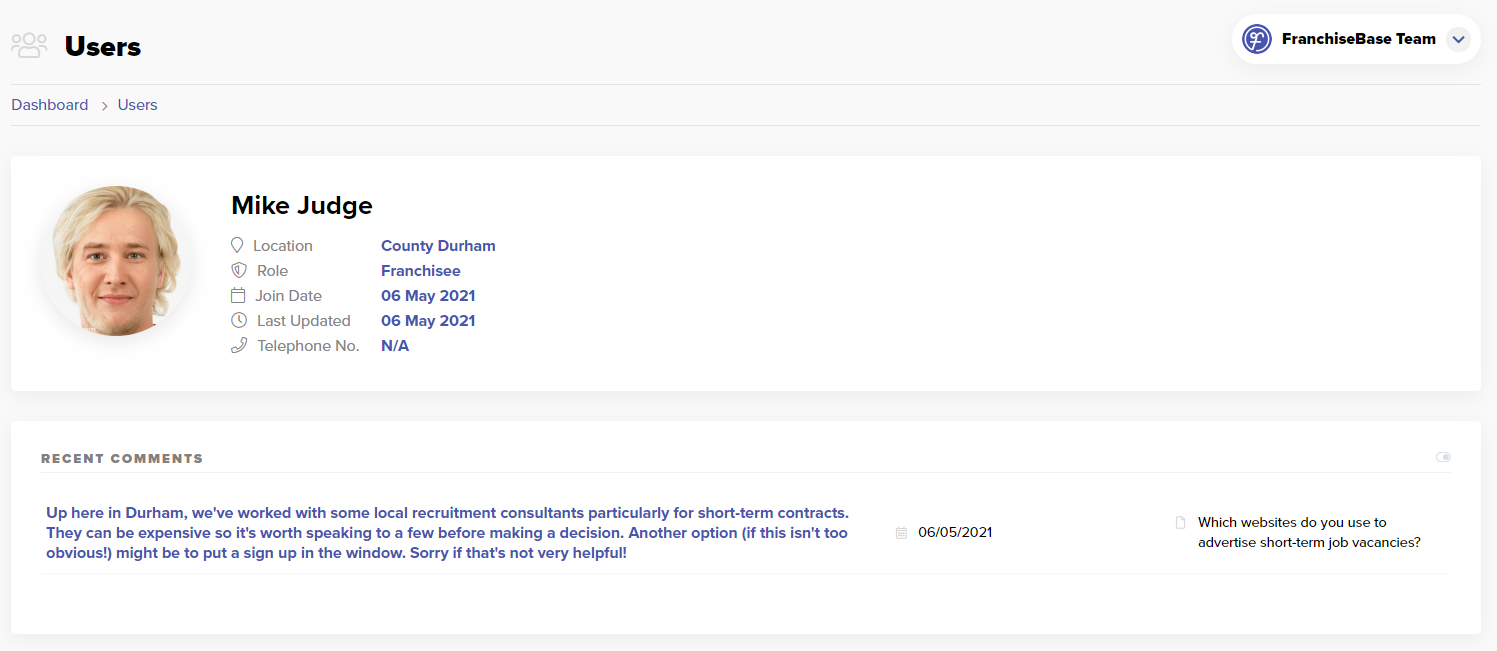
Task: Click the Telephone N/A value
Action: [395, 346]
